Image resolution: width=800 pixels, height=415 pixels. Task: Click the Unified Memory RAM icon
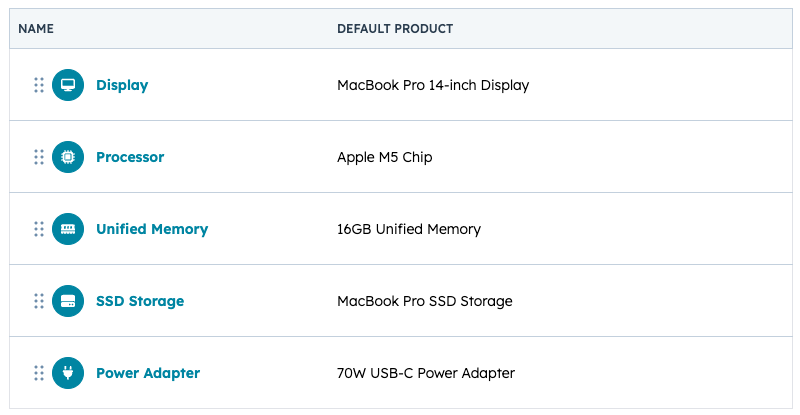click(x=68, y=229)
